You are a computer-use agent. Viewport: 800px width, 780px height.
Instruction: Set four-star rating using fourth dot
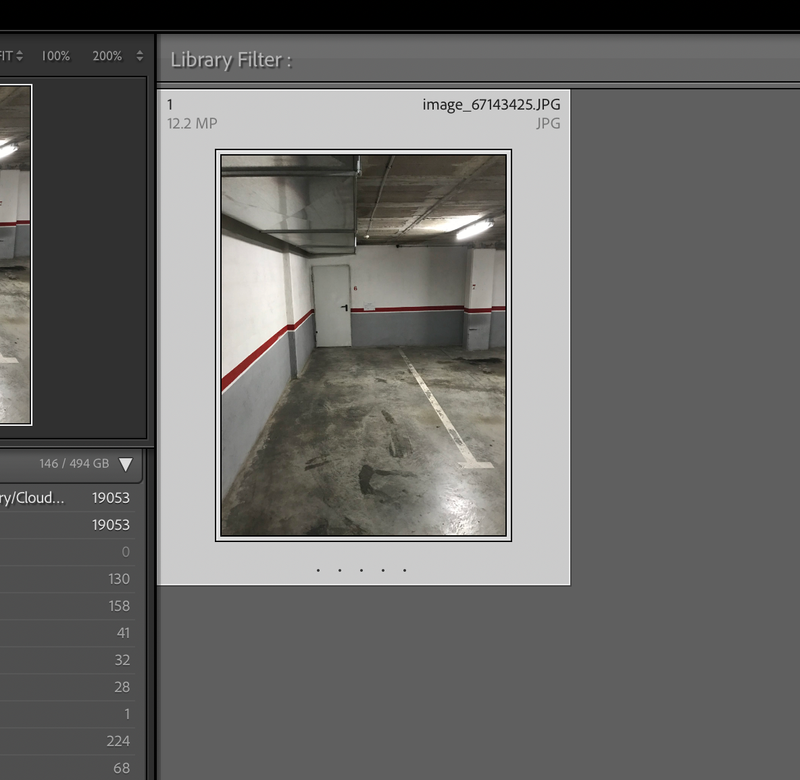[x=383, y=571]
